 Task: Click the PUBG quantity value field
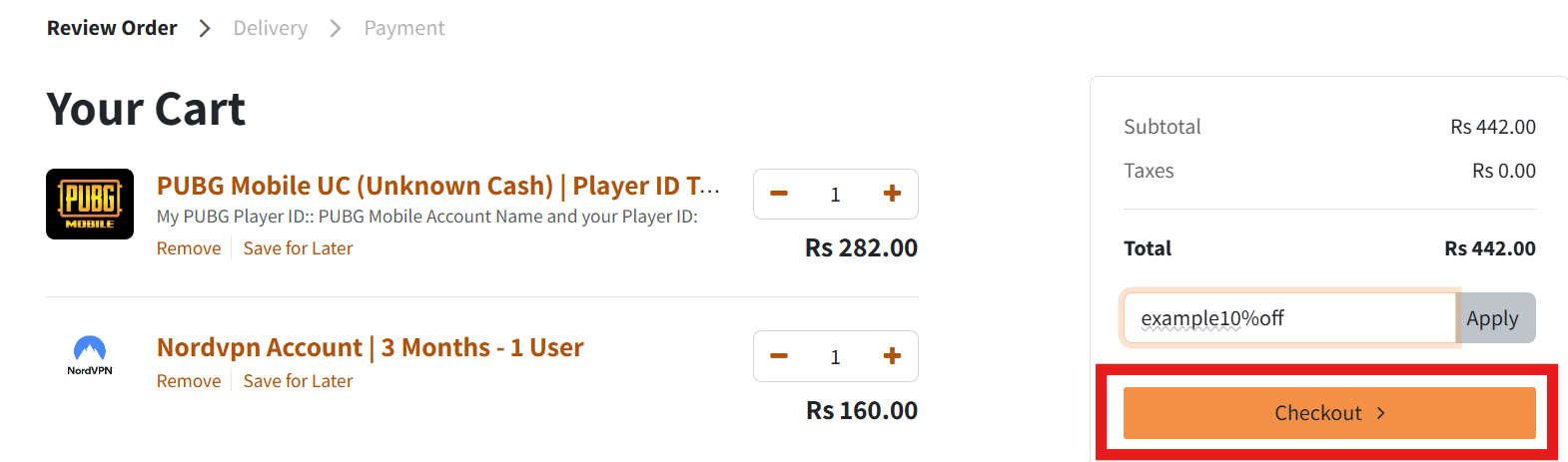click(x=836, y=194)
